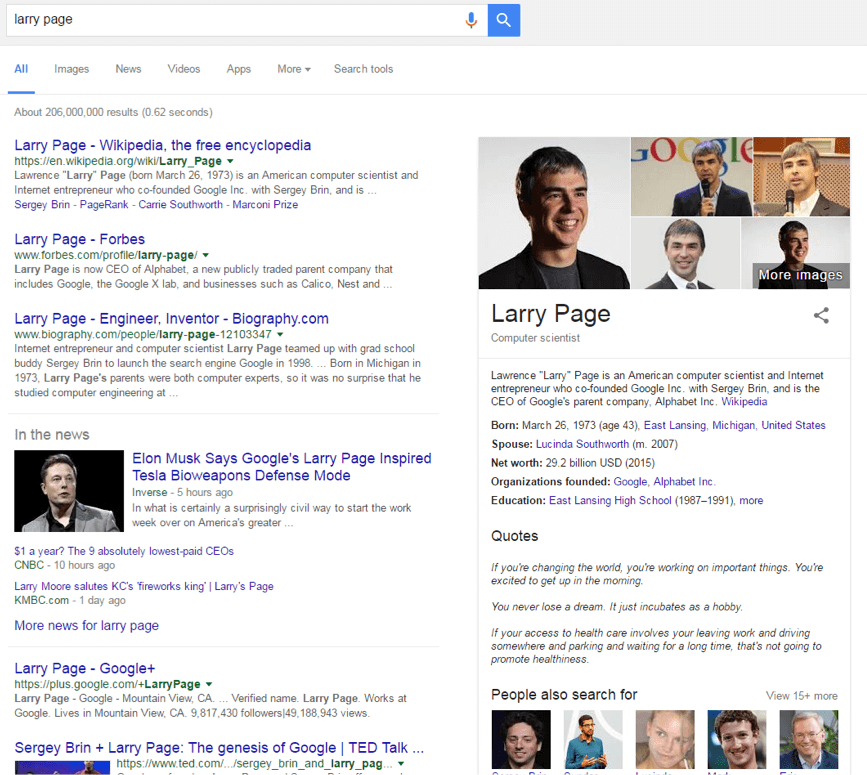Open the Biography.com Engineer, Inventor result
This screenshot has height=775, width=867.
click(171, 319)
